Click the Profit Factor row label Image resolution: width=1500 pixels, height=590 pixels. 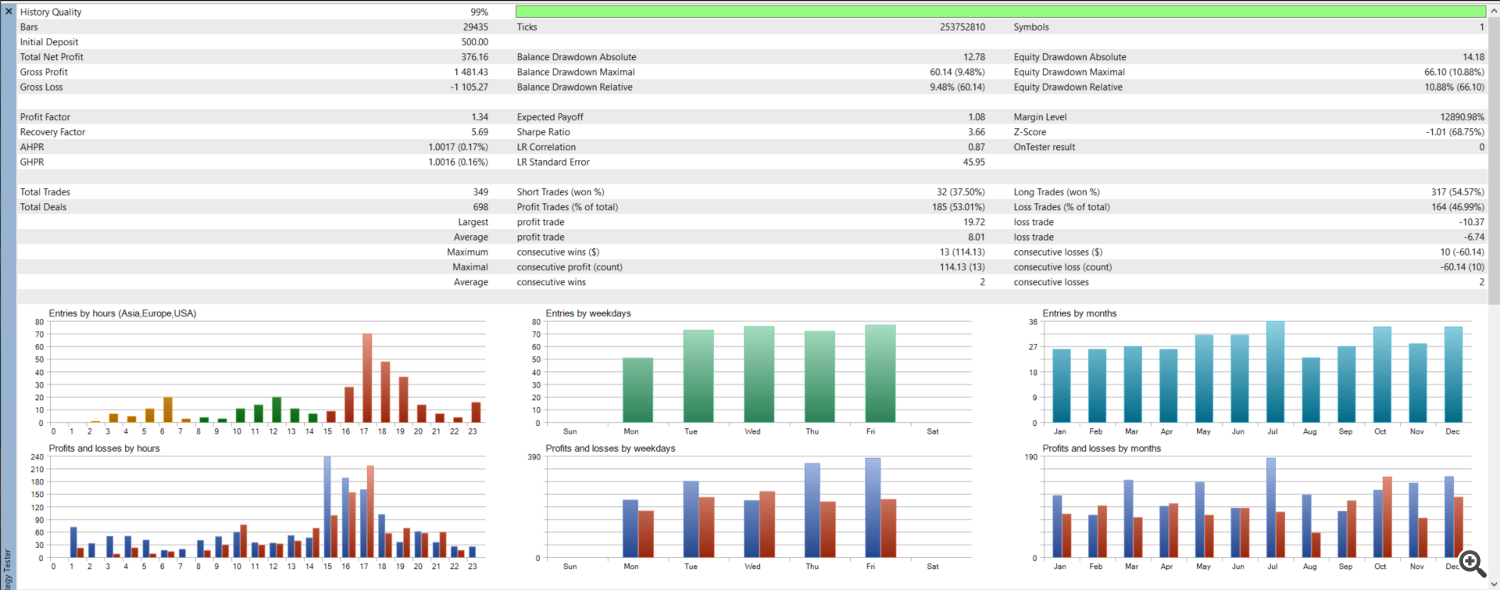tap(45, 117)
